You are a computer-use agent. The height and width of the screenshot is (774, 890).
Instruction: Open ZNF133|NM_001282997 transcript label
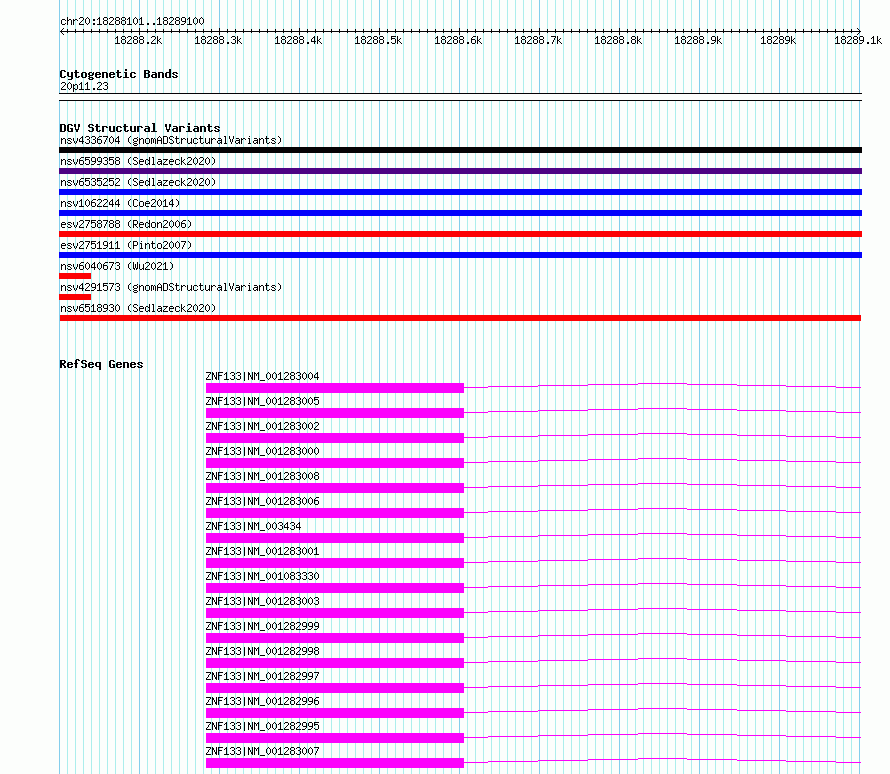click(262, 676)
